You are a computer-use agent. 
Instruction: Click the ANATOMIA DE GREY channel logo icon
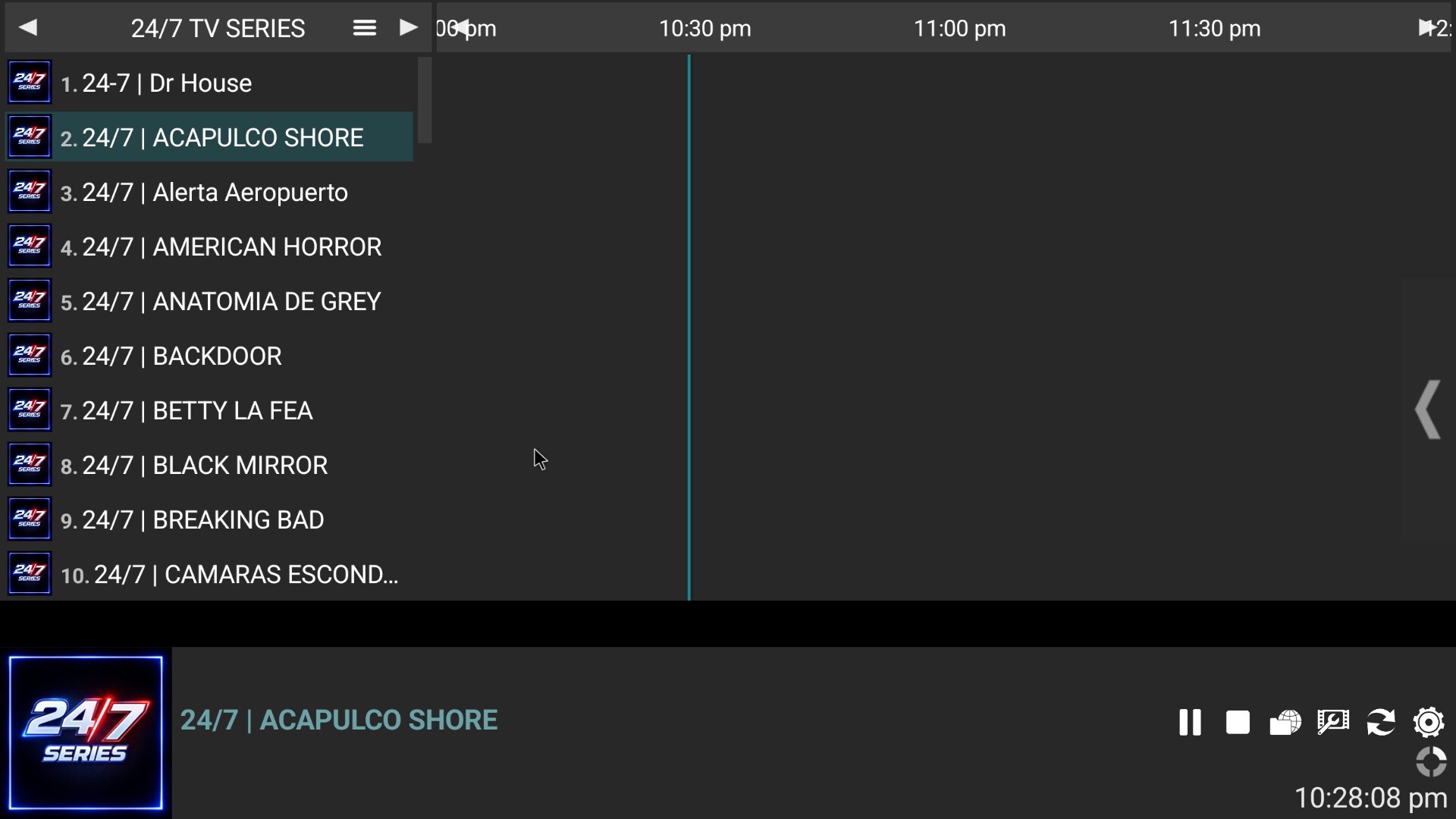click(x=30, y=300)
